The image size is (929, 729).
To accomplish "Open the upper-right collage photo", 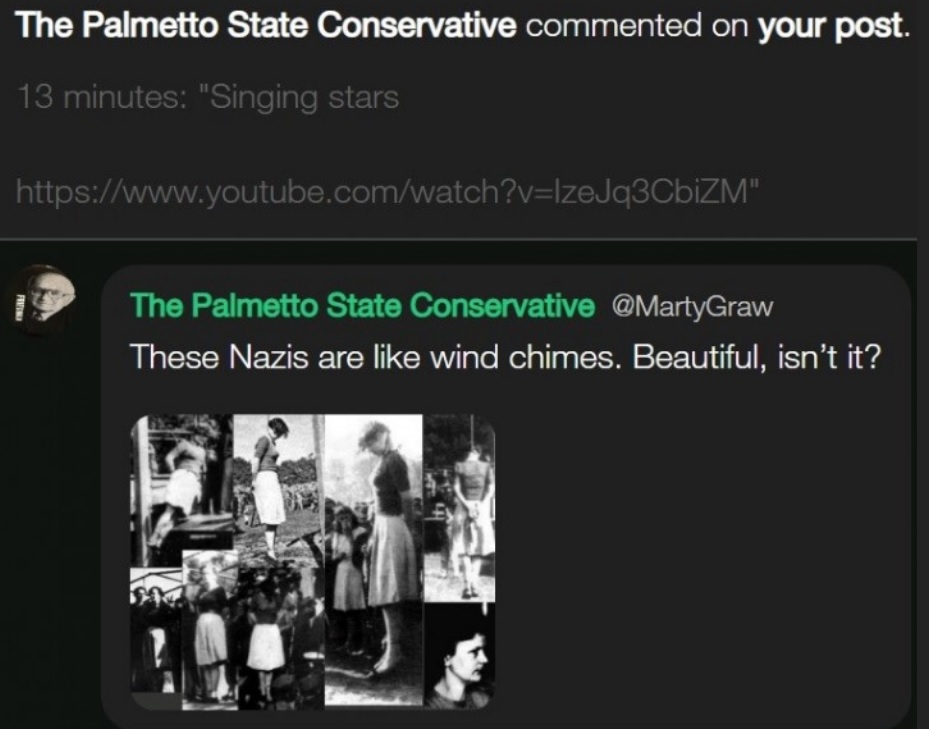I will (x=459, y=509).
